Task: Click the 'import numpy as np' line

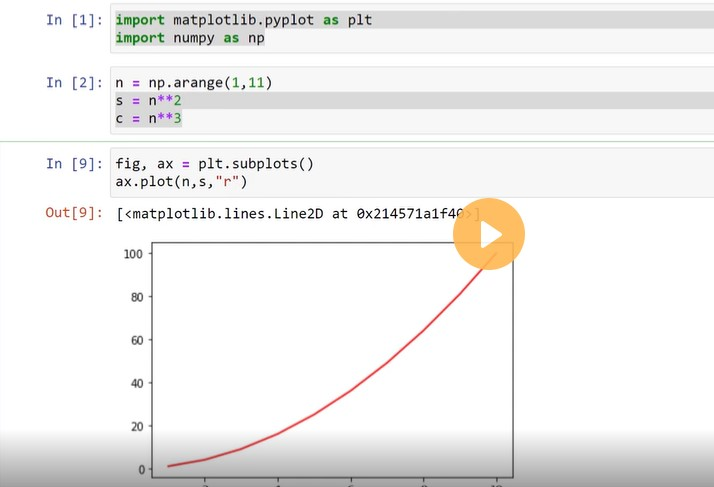Action: point(190,38)
